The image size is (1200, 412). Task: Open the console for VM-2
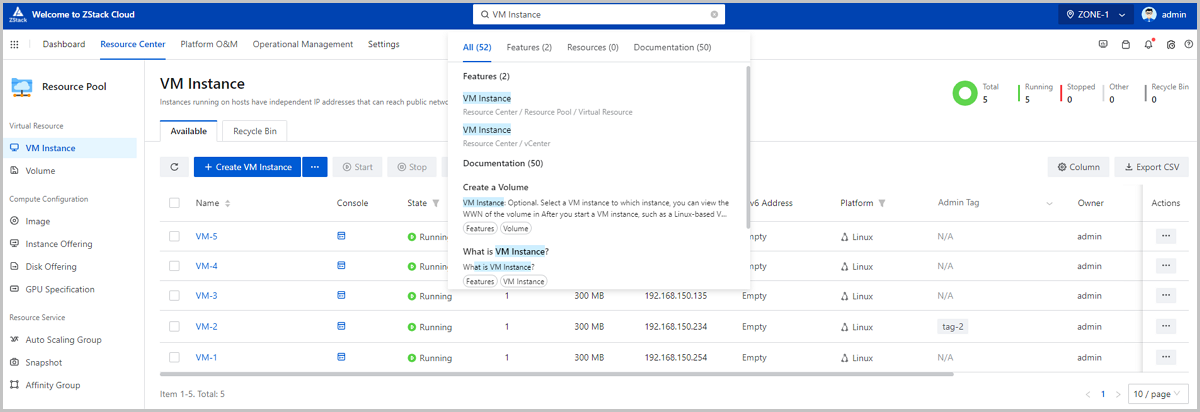point(341,326)
